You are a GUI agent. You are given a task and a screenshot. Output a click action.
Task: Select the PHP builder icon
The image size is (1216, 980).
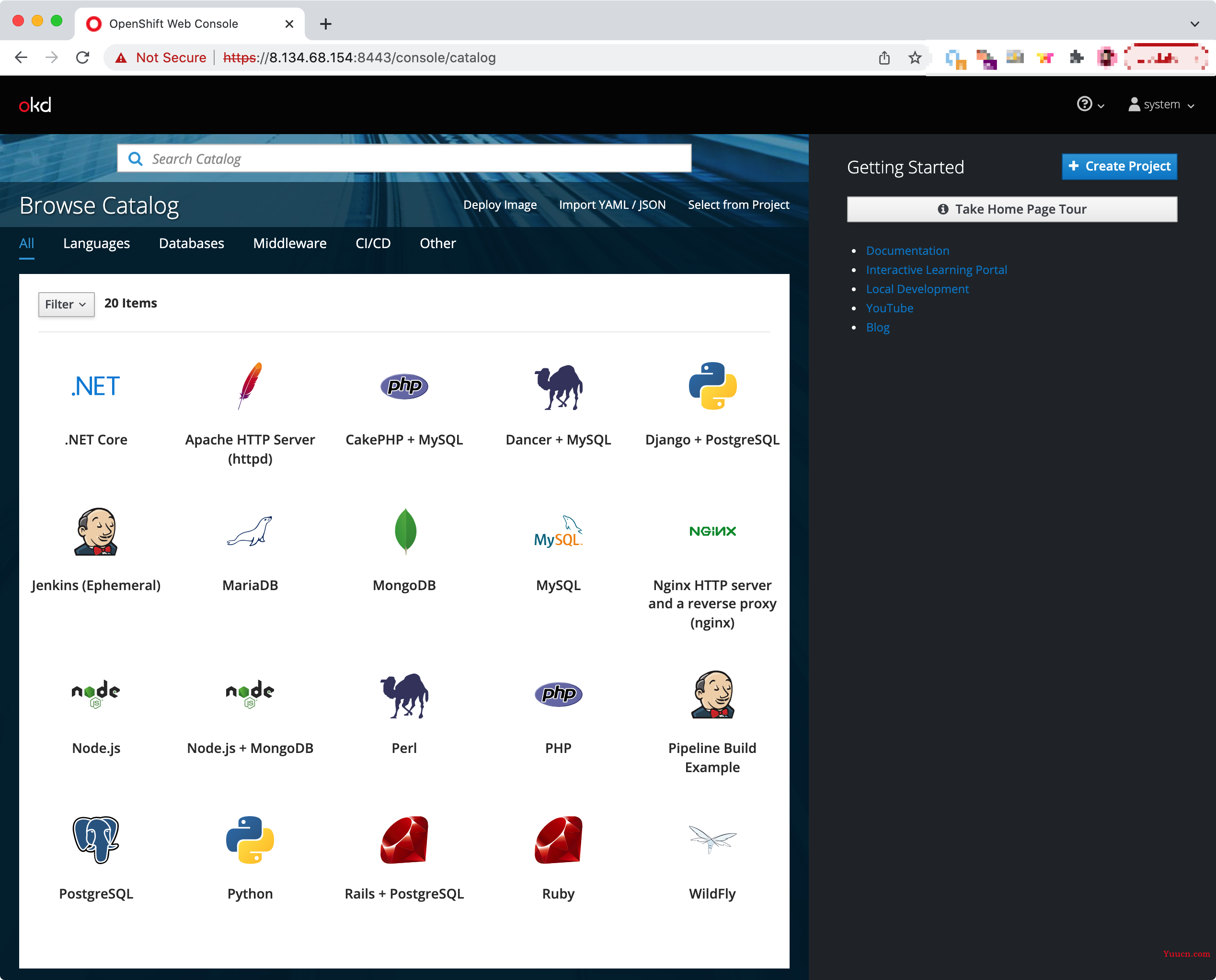tap(558, 694)
